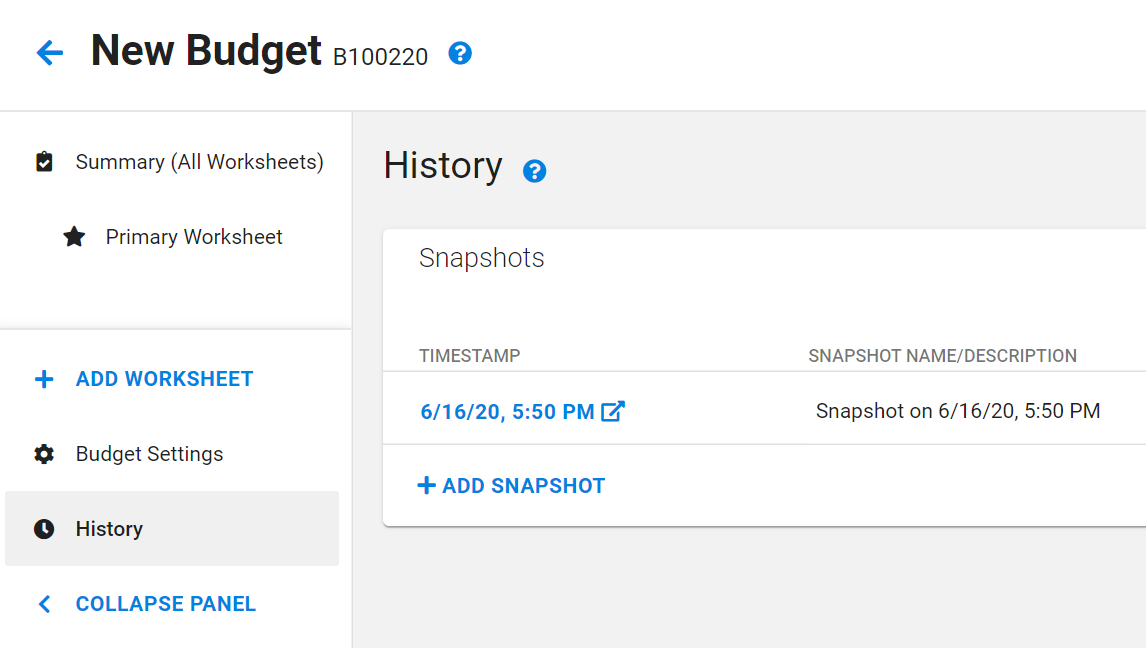Collapse the navigation panel using the chevron
The height and width of the screenshot is (648, 1146).
tap(44, 603)
